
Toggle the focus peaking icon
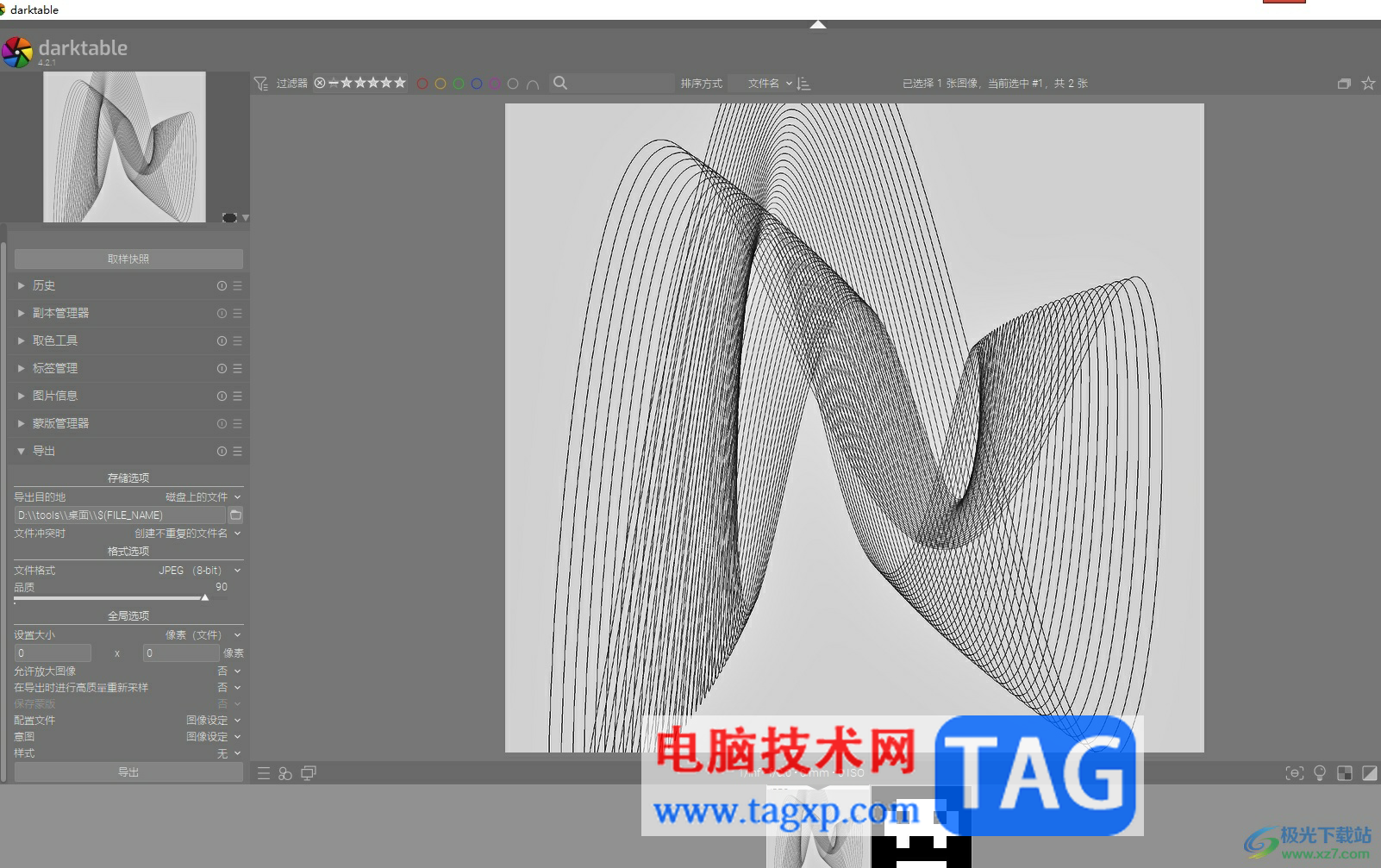(x=1295, y=773)
